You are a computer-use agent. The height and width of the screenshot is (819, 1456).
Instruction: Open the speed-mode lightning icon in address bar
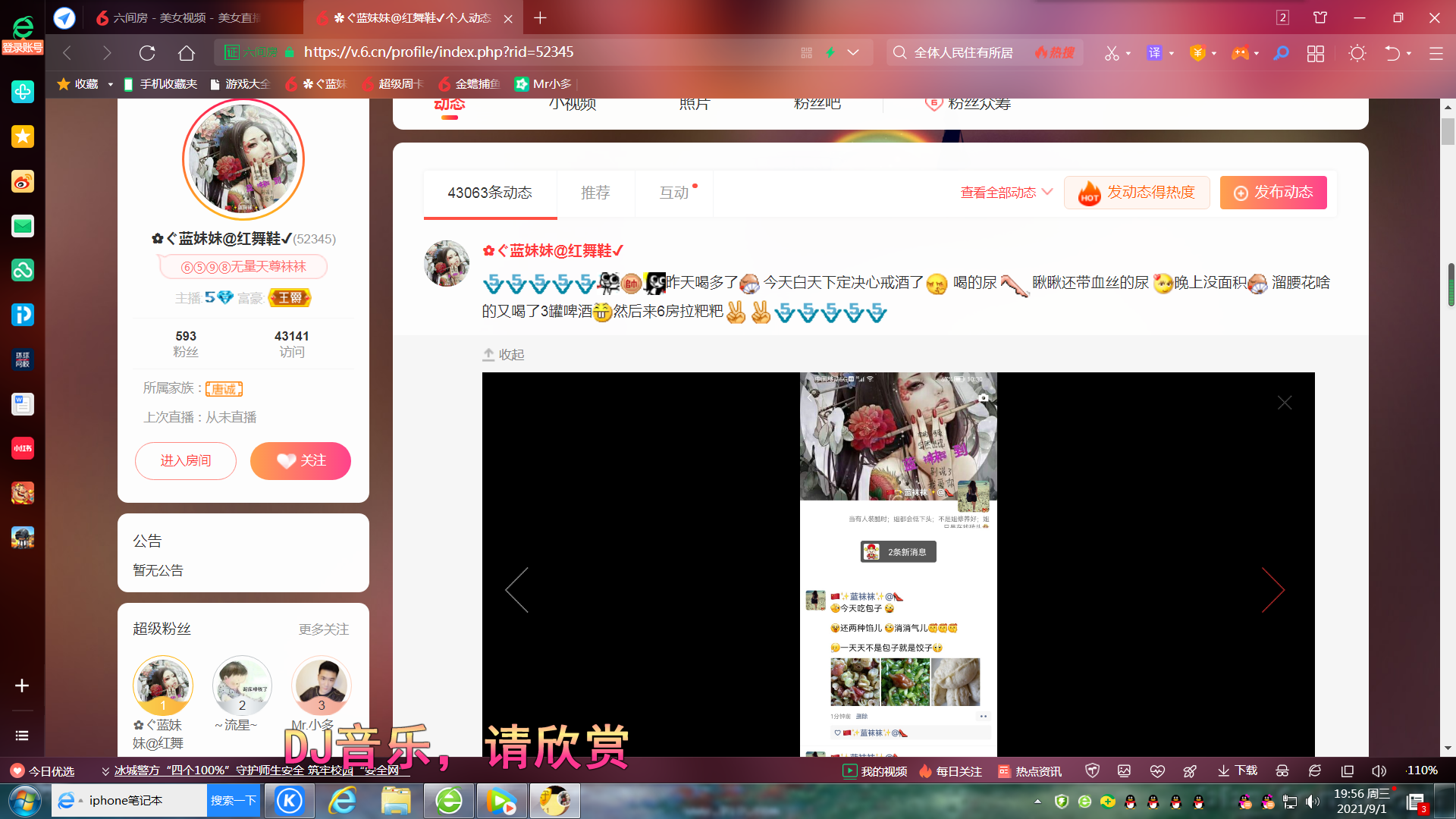point(830,52)
